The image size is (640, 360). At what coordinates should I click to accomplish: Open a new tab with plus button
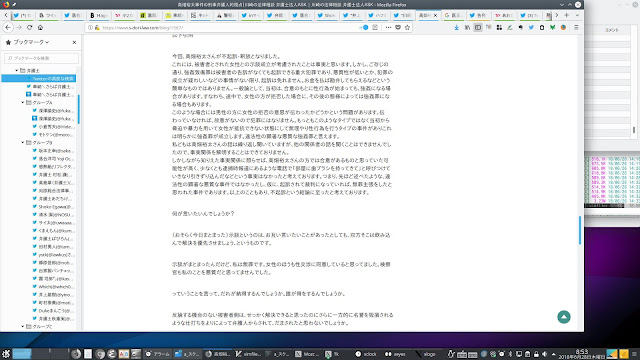click(567, 15)
